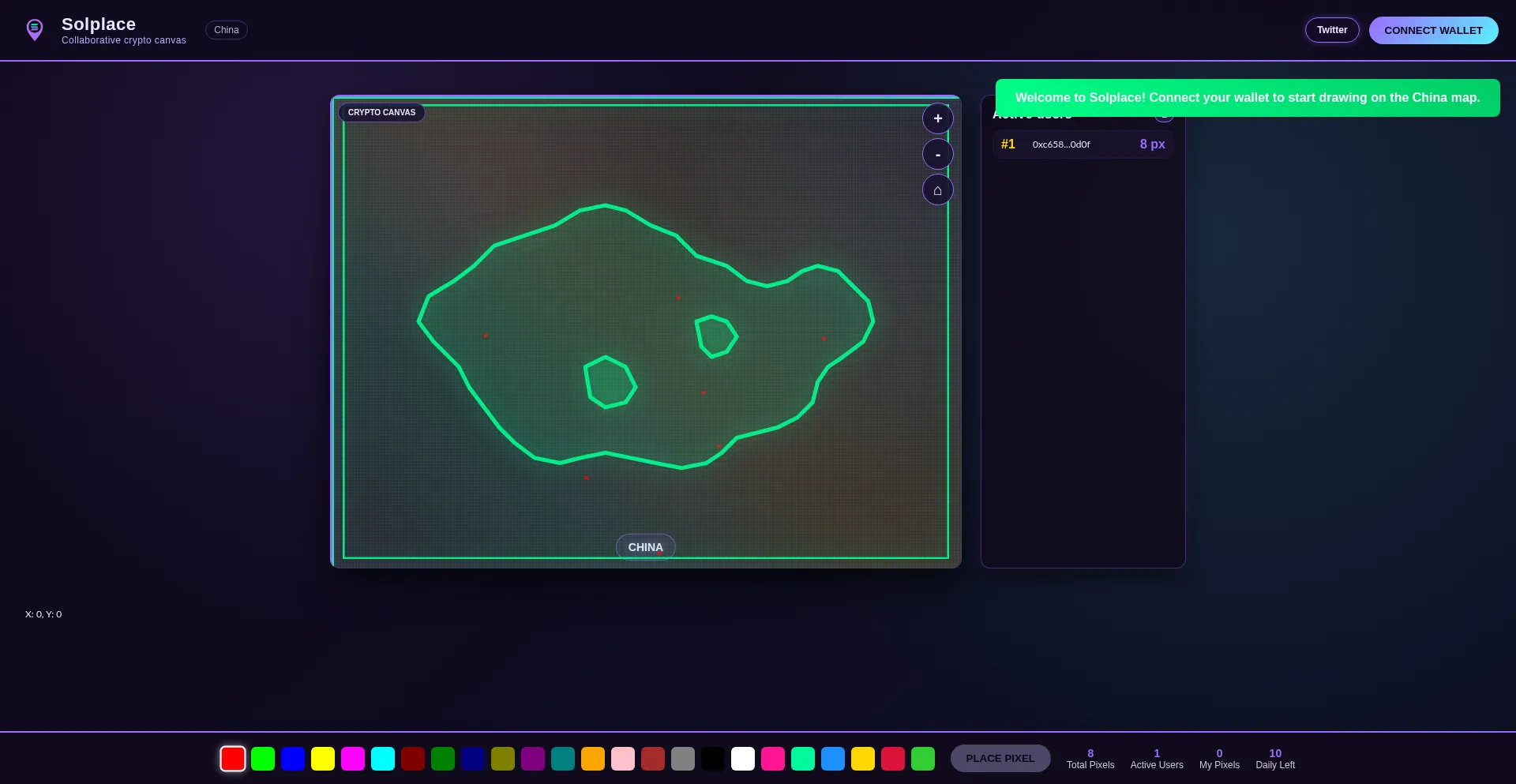
Task: Click leaderboard entry 0xc658...0d0f
Action: 1083,144
